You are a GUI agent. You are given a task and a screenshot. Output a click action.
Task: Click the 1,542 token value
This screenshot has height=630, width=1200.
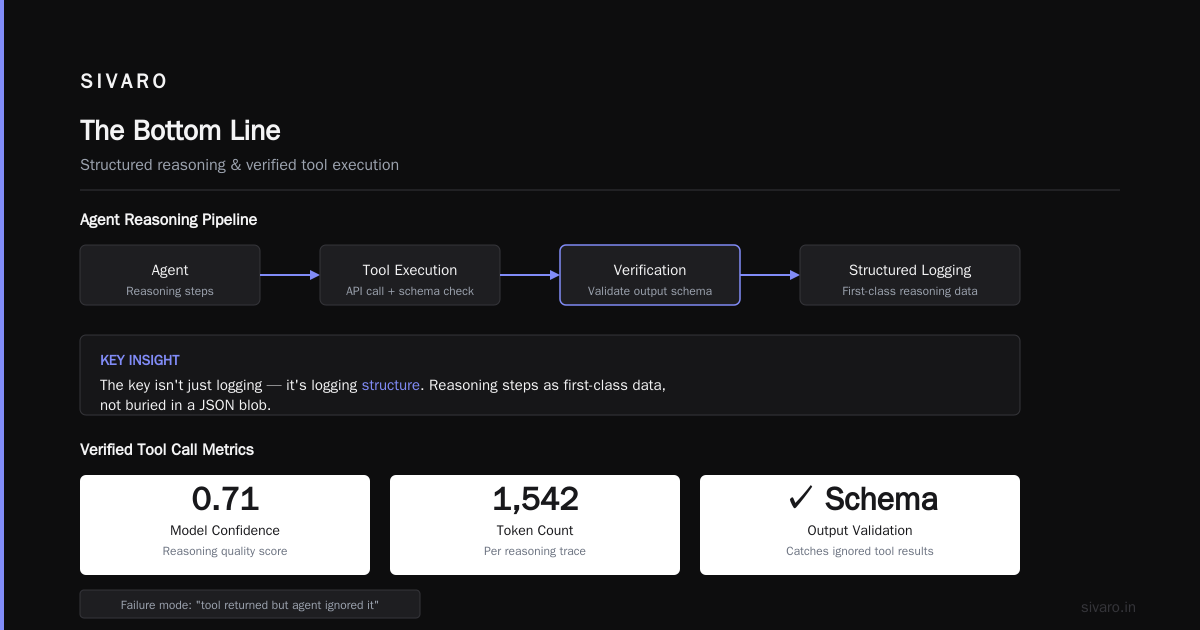[x=535, y=498]
